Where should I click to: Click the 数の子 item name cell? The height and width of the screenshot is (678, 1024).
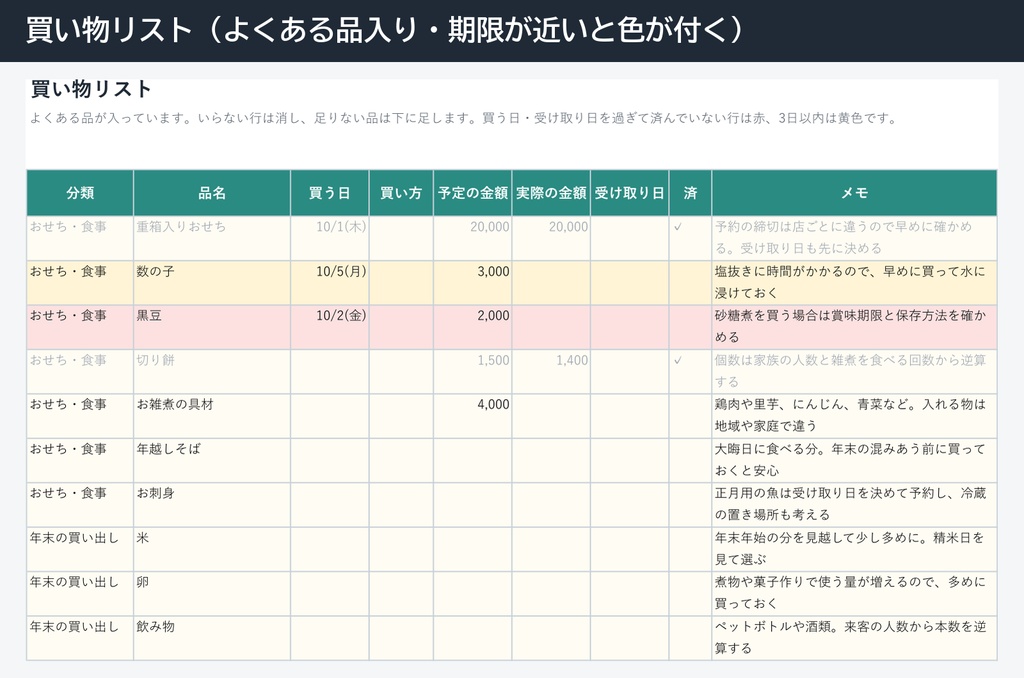tap(212, 283)
